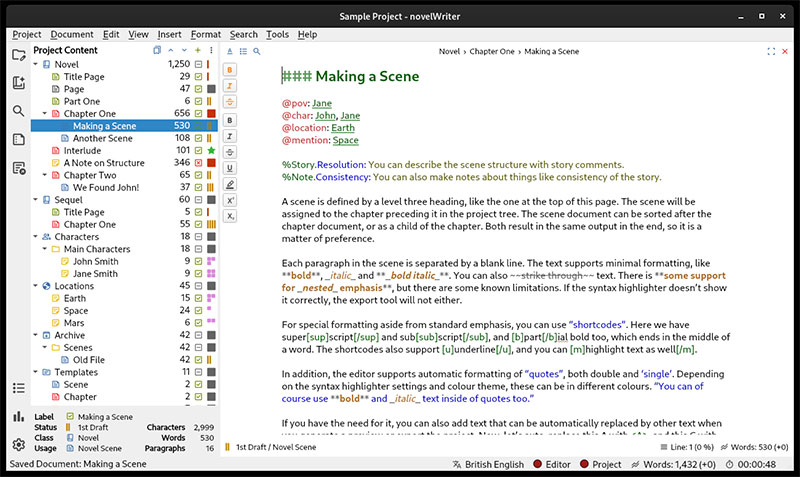The image size is (800, 477).
Task: Collapse the Chapter One tree node
Action: tap(45, 113)
